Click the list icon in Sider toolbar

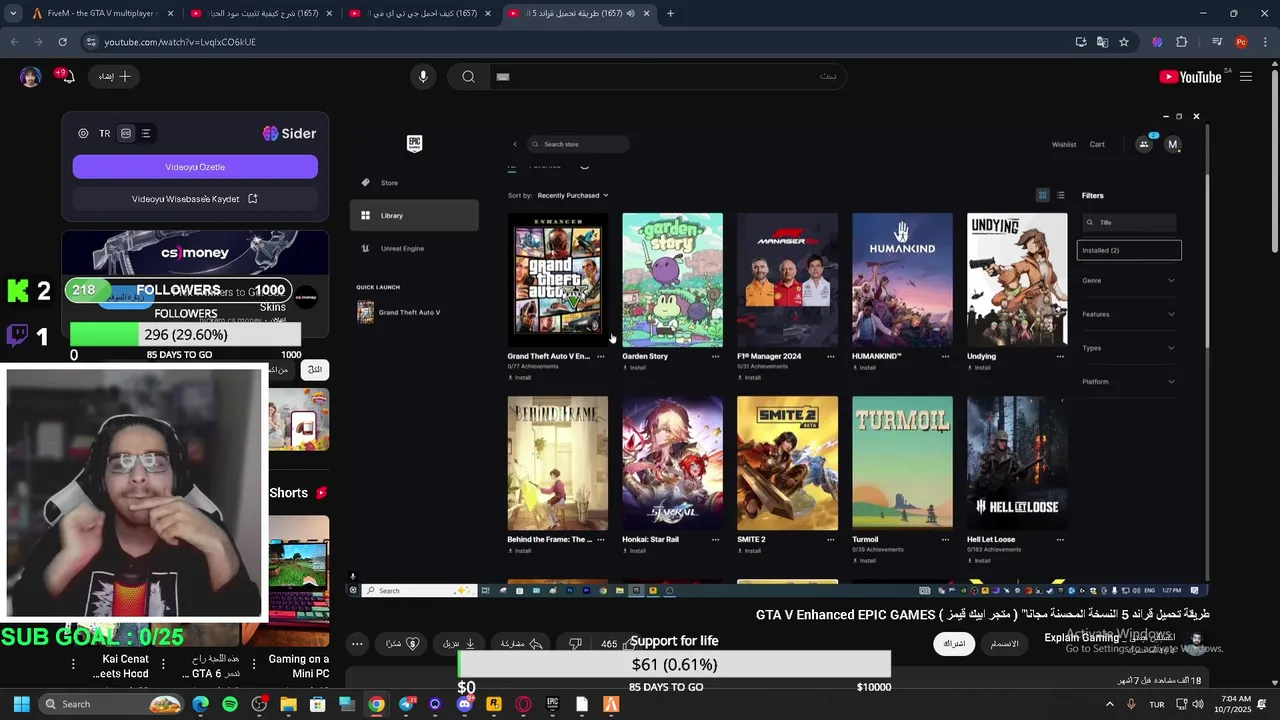(146, 133)
